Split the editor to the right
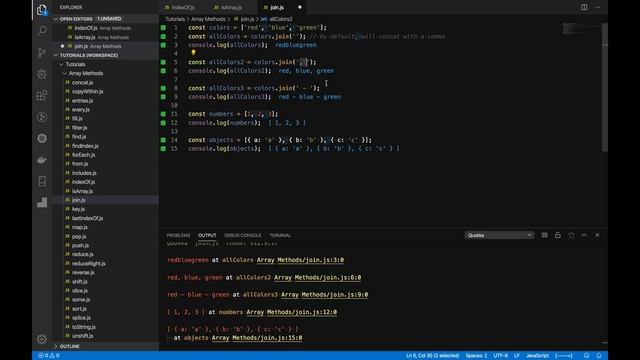 (x=584, y=7)
